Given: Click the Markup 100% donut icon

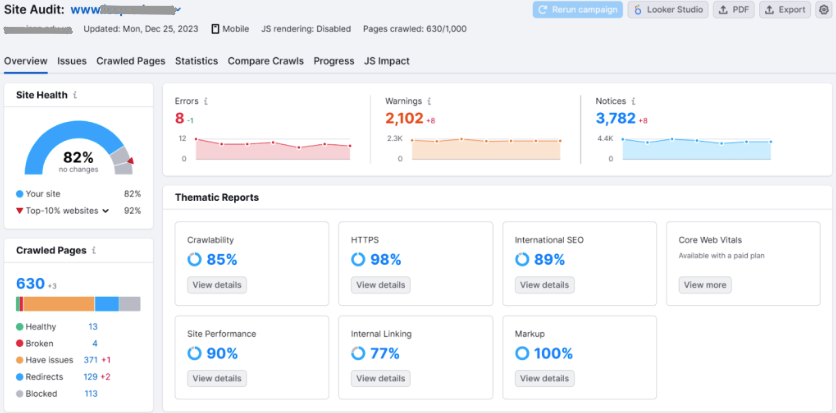Looking at the screenshot, I should coord(522,353).
